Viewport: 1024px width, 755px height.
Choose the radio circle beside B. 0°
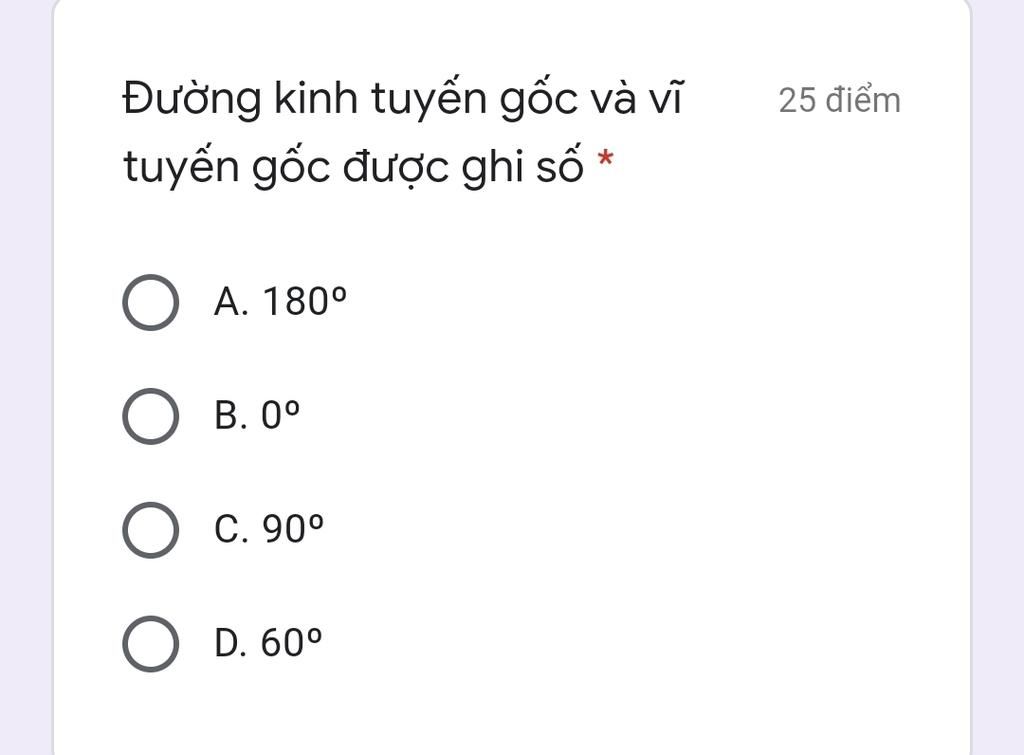click(150, 416)
